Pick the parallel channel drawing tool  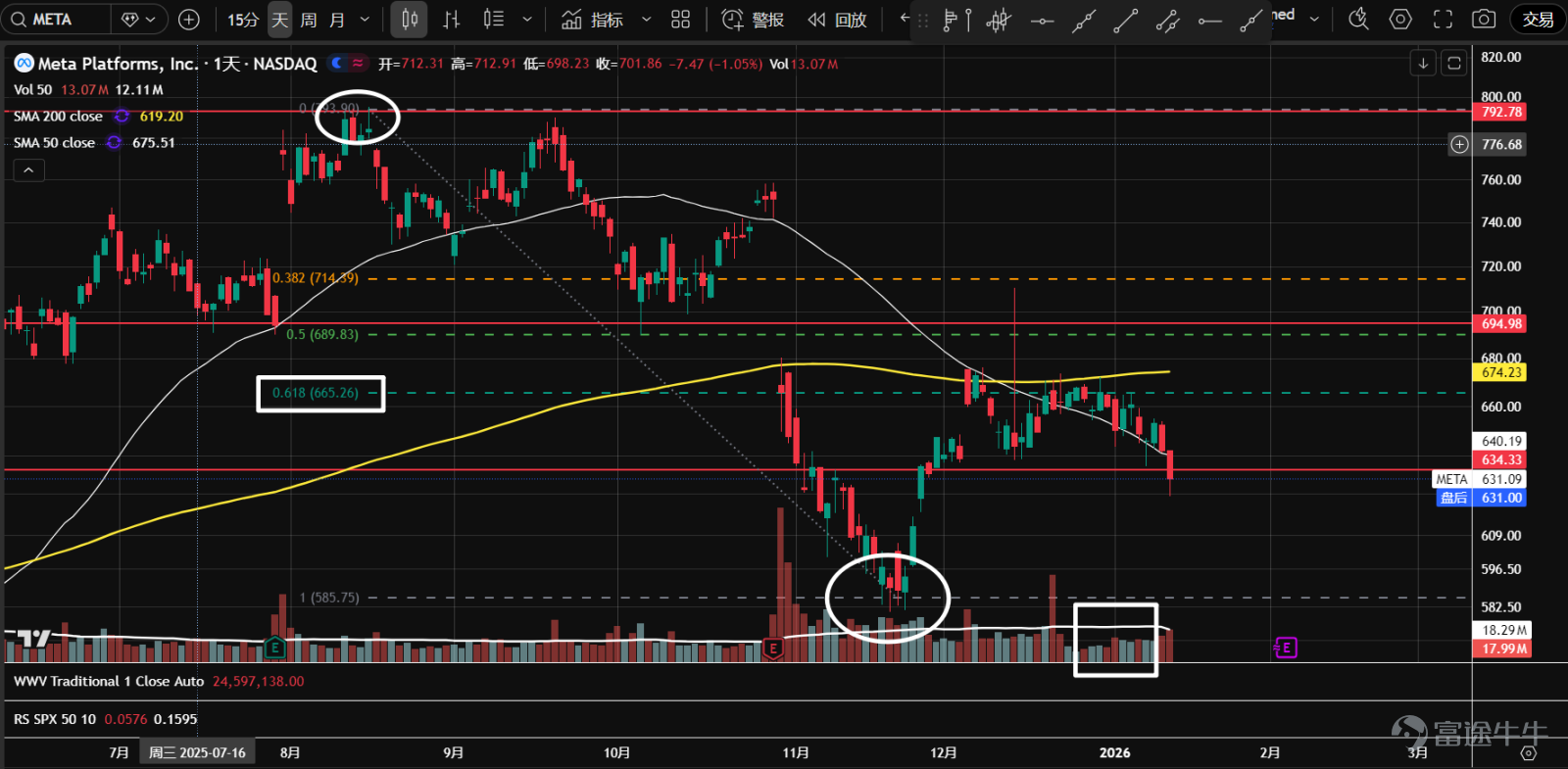click(1167, 20)
